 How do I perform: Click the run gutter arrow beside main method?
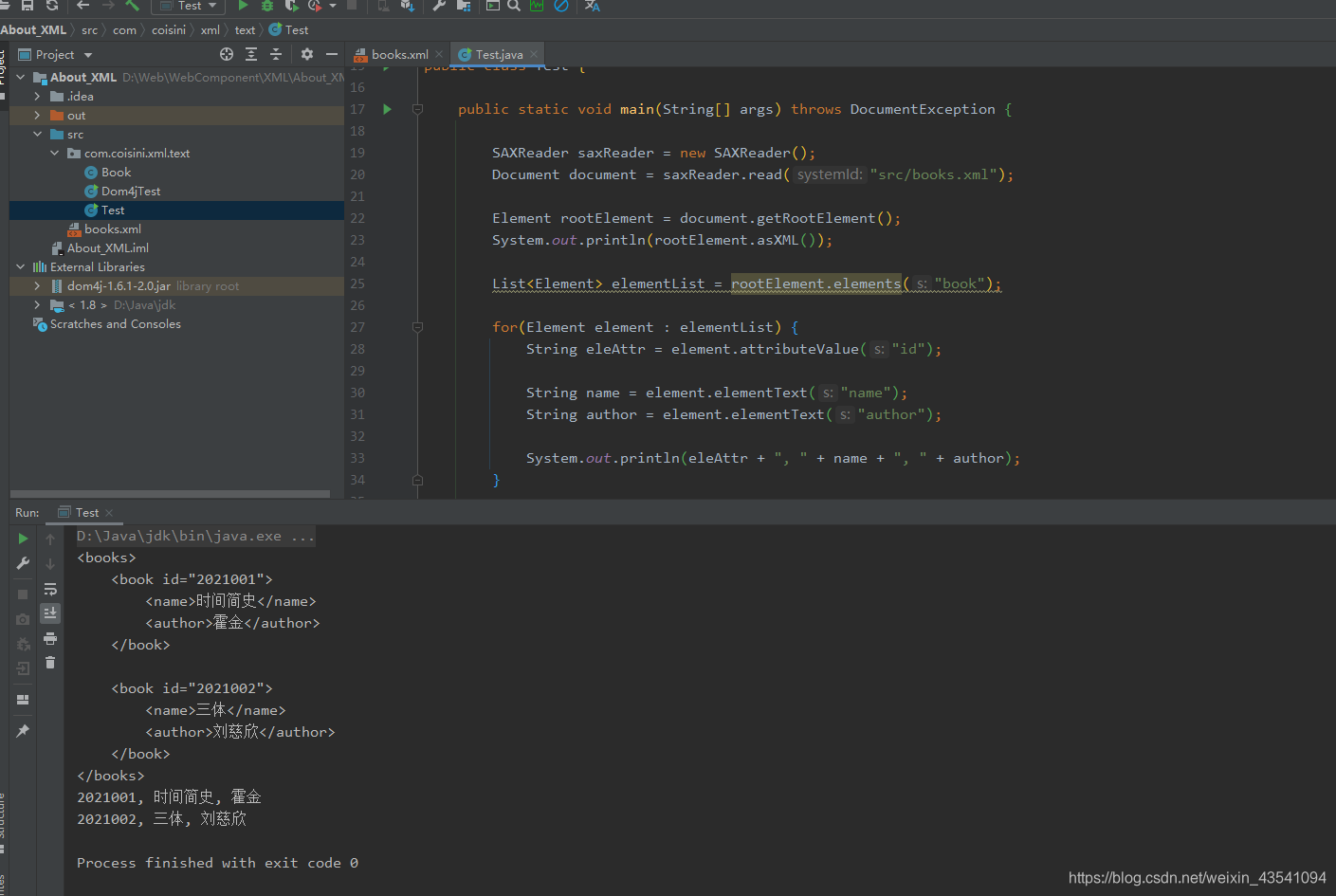(x=387, y=109)
